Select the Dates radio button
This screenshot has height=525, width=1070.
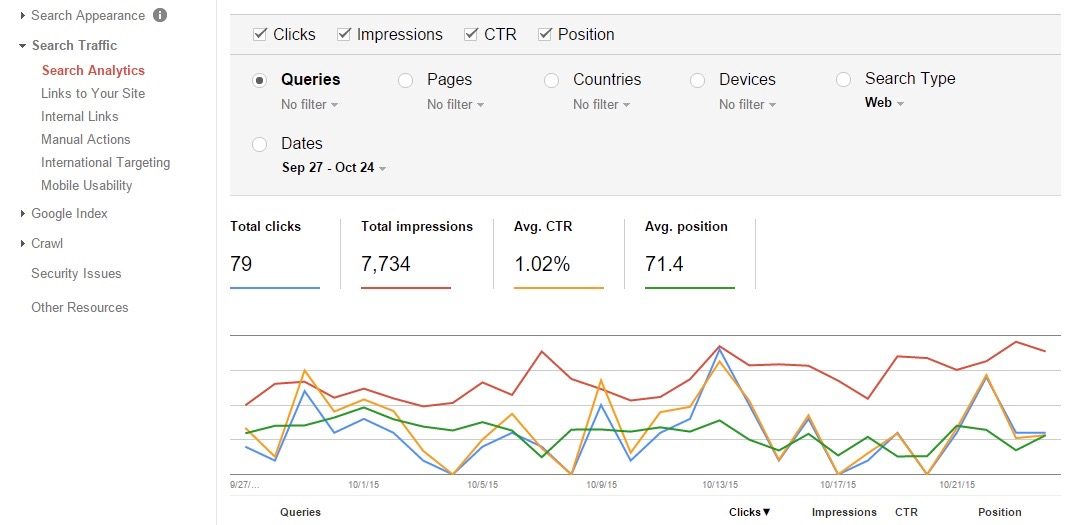pyautogui.click(x=259, y=145)
